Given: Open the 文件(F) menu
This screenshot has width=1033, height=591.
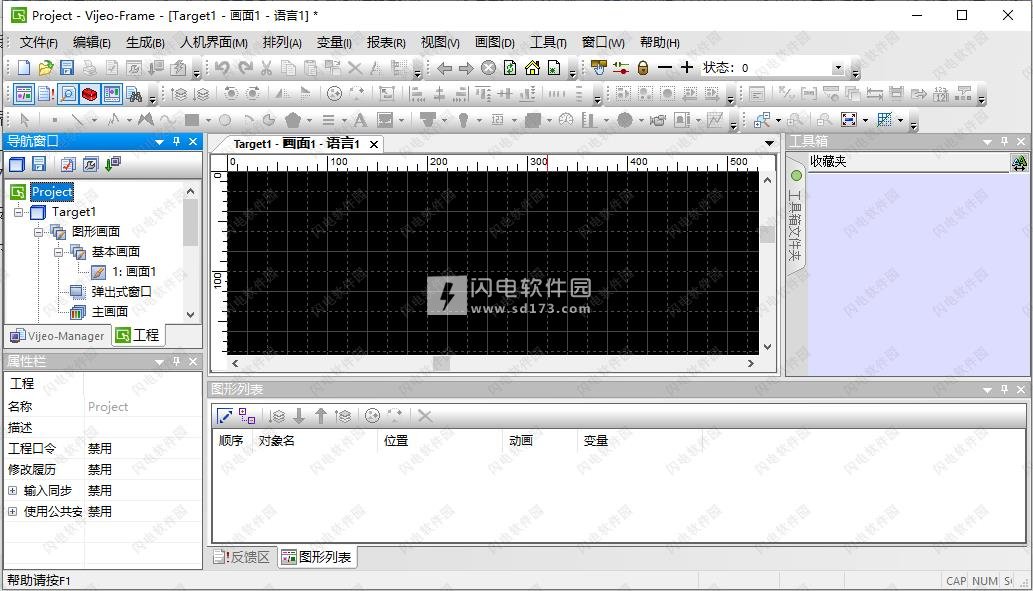Looking at the screenshot, I should coord(38,43).
